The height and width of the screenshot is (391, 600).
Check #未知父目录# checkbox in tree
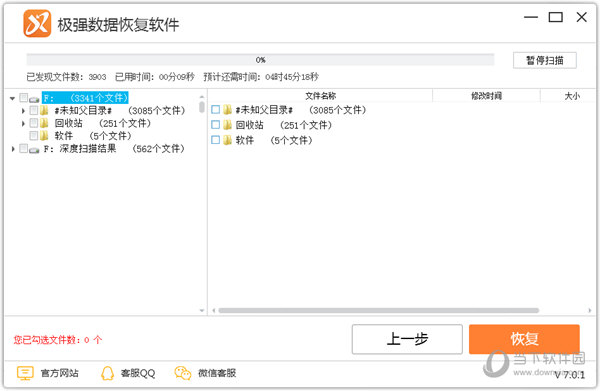click(34, 111)
